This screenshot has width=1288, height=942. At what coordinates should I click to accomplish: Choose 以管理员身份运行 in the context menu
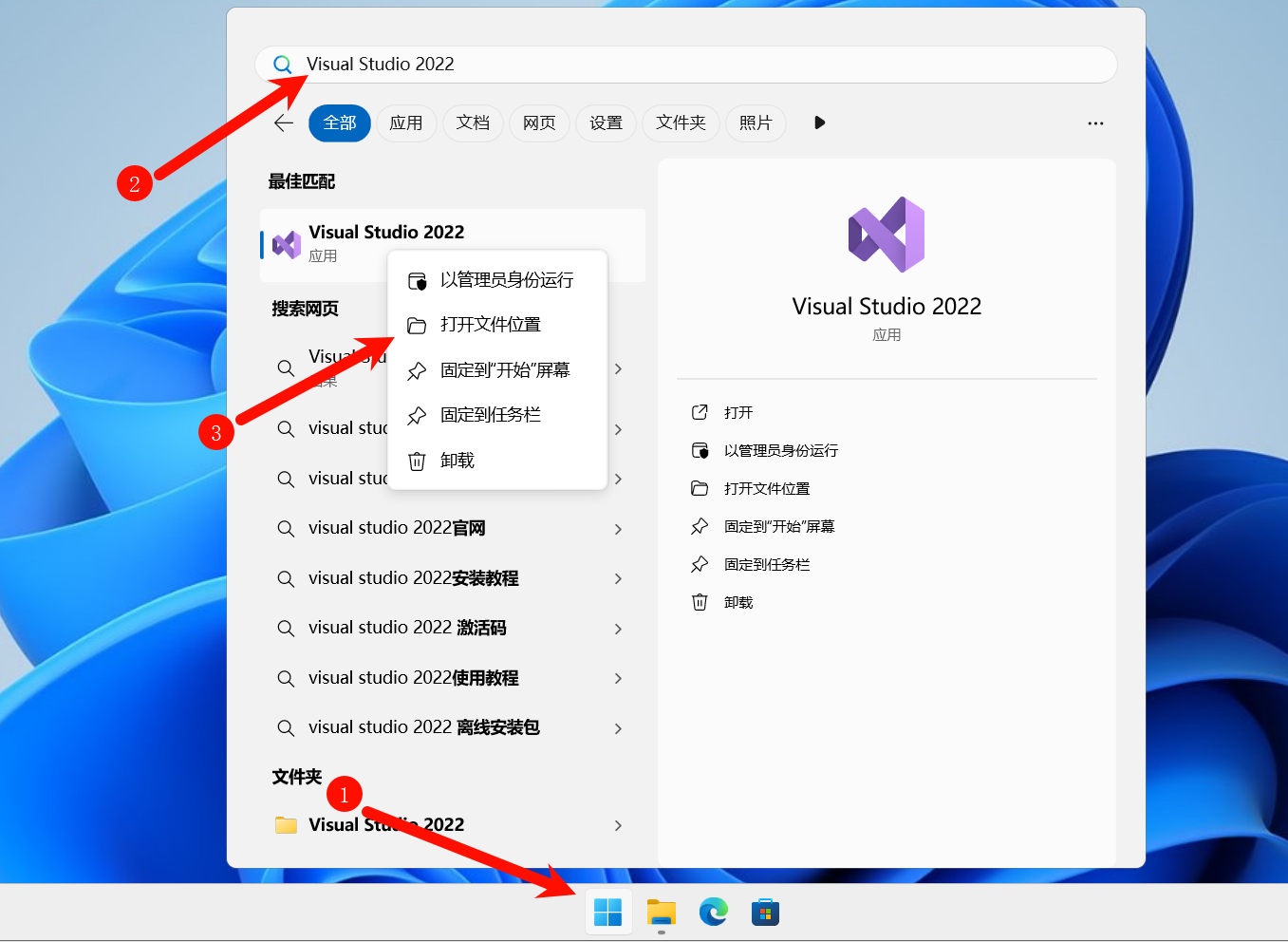tap(497, 280)
